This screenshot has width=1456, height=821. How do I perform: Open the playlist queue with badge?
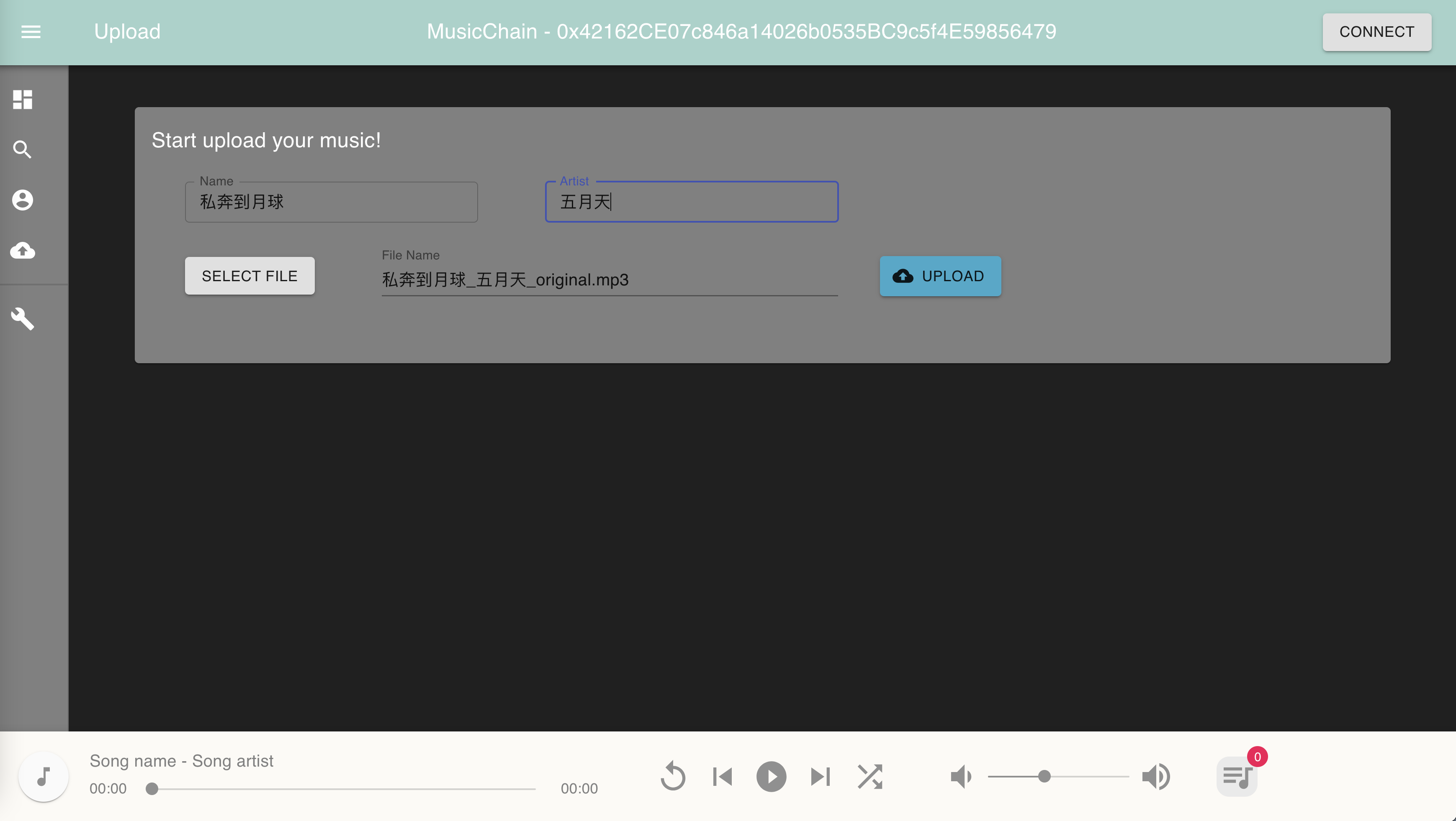pyautogui.click(x=1237, y=776)
